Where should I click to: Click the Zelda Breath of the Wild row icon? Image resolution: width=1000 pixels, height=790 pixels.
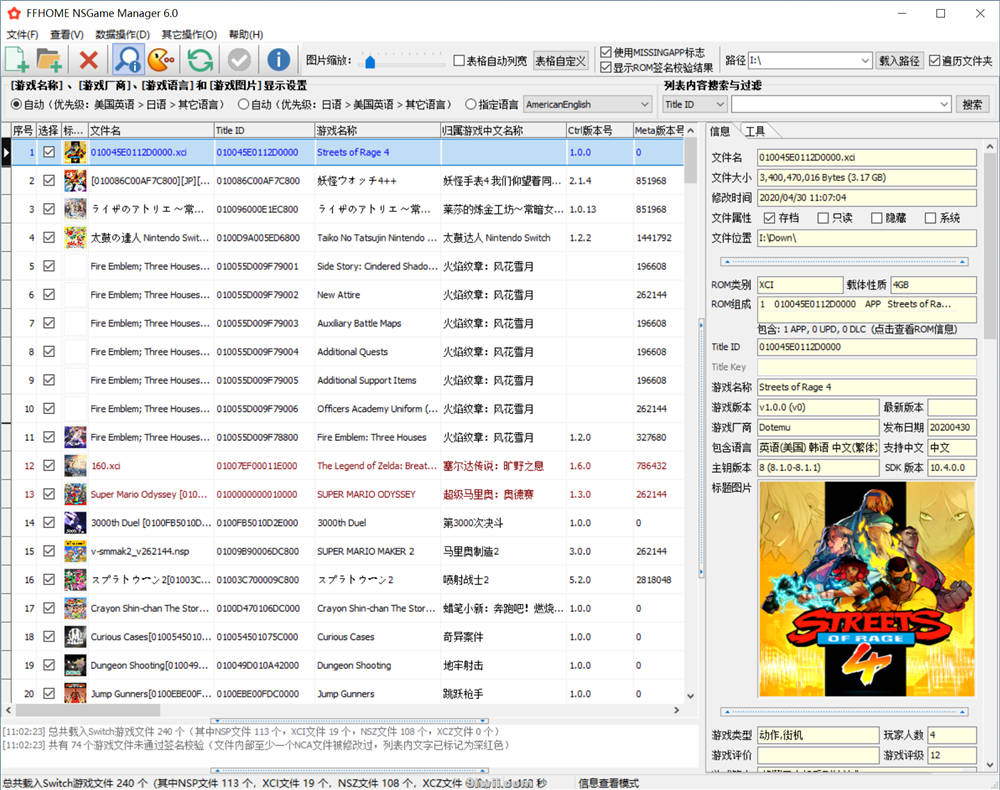(x=75, y=465)
